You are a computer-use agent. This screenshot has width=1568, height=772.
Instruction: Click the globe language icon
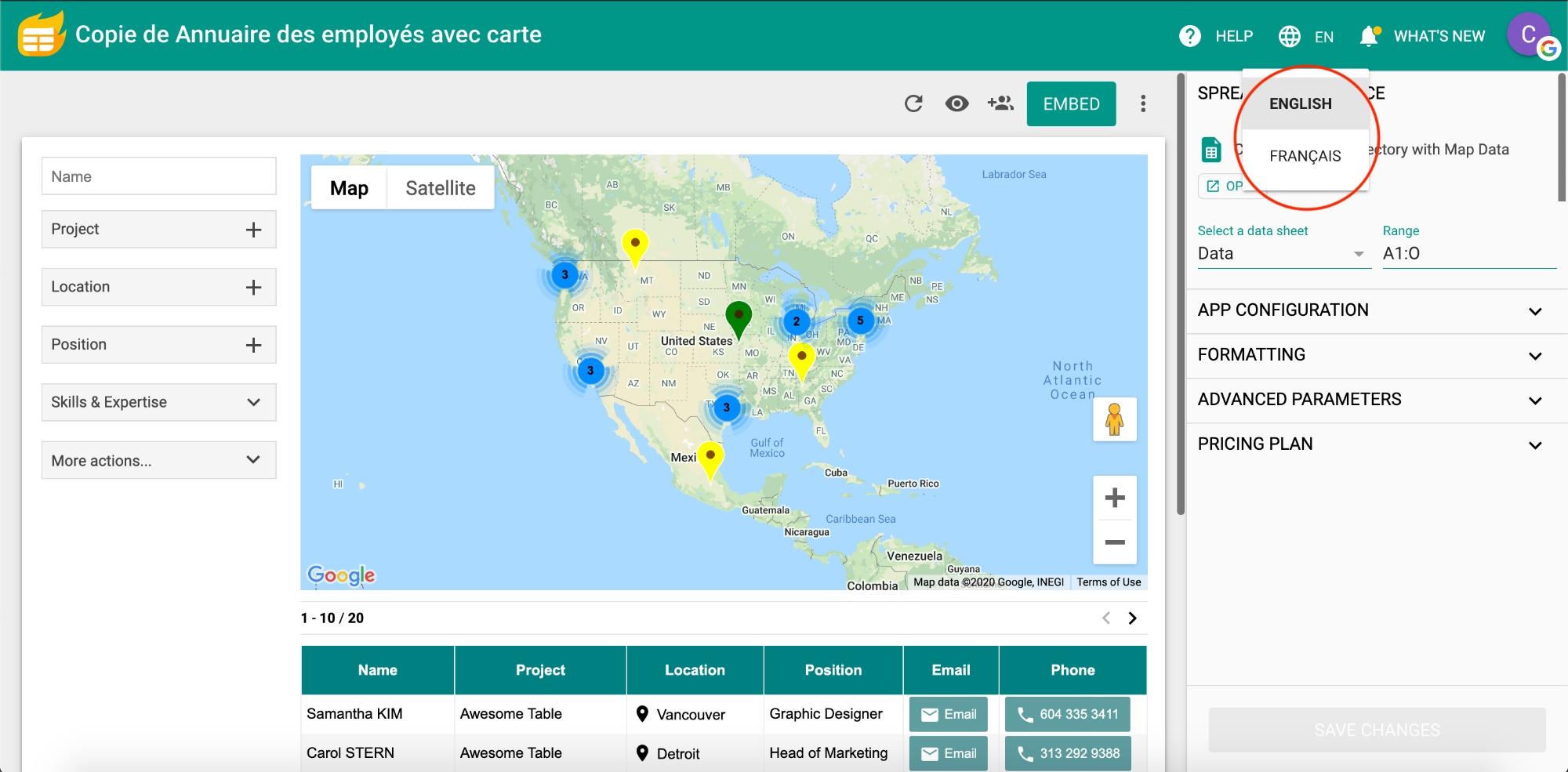point(1290,36)
